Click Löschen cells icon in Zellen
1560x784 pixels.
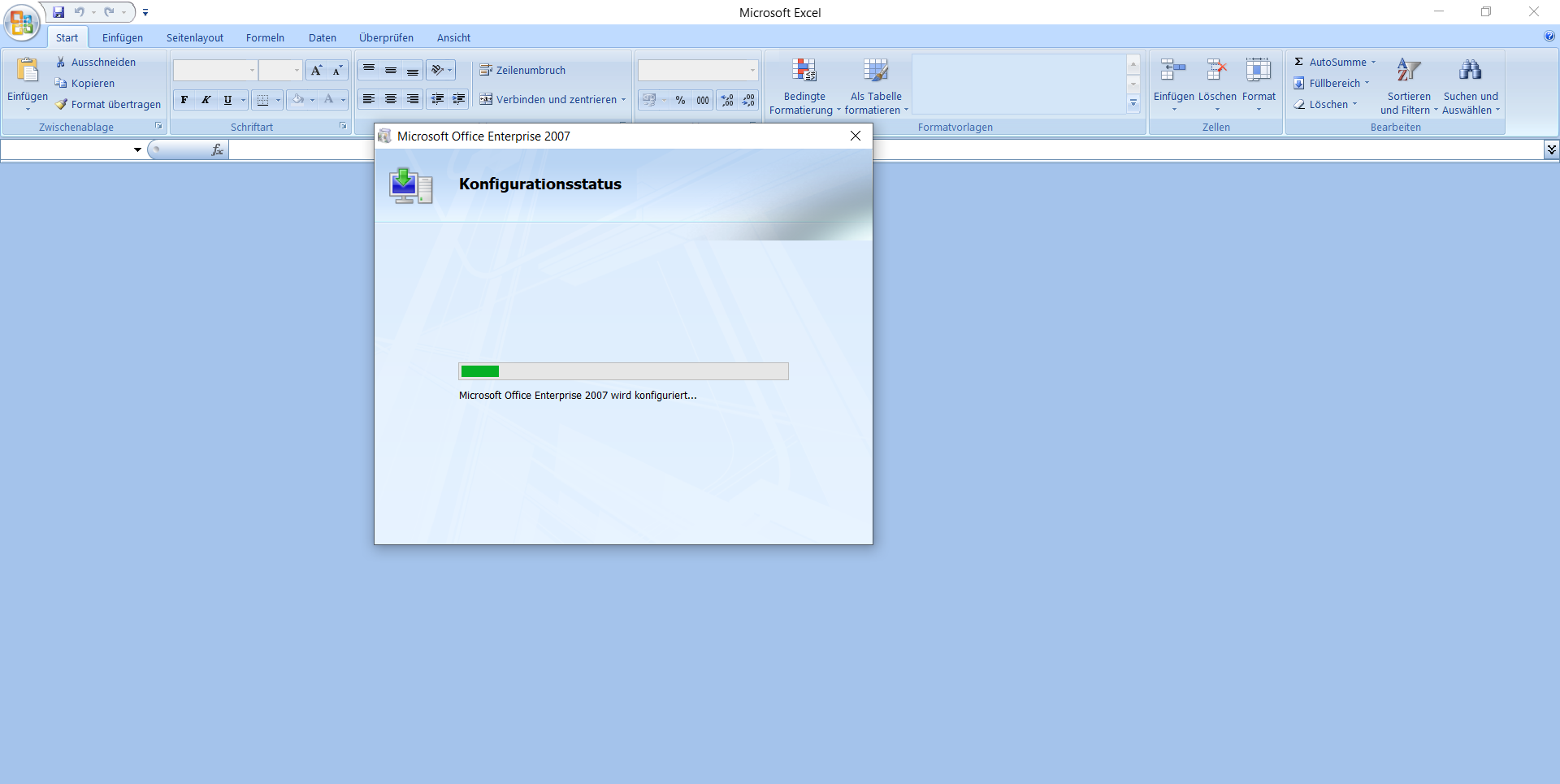pos(1217,71)
